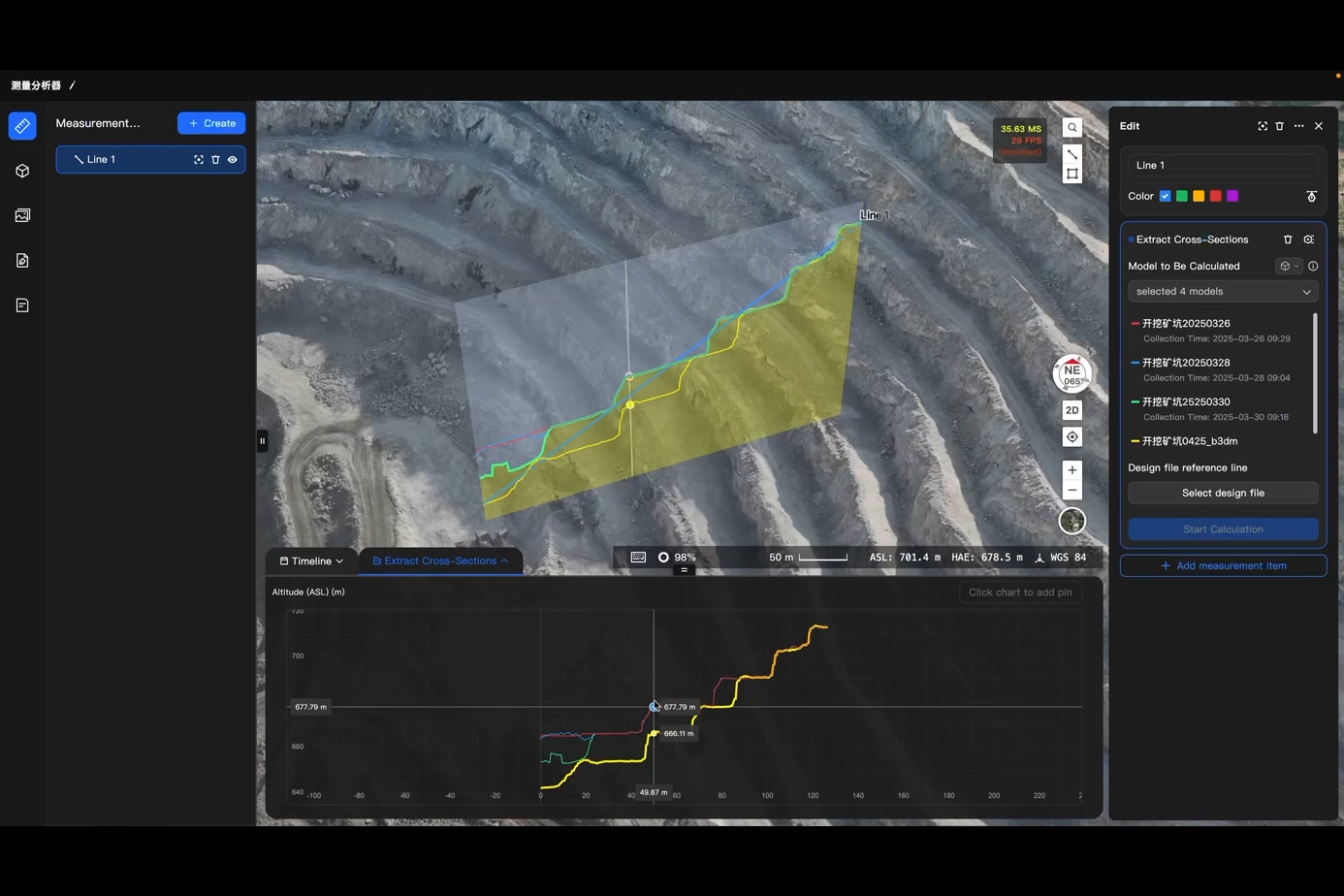Click the Select design file button

(1223, 493)
